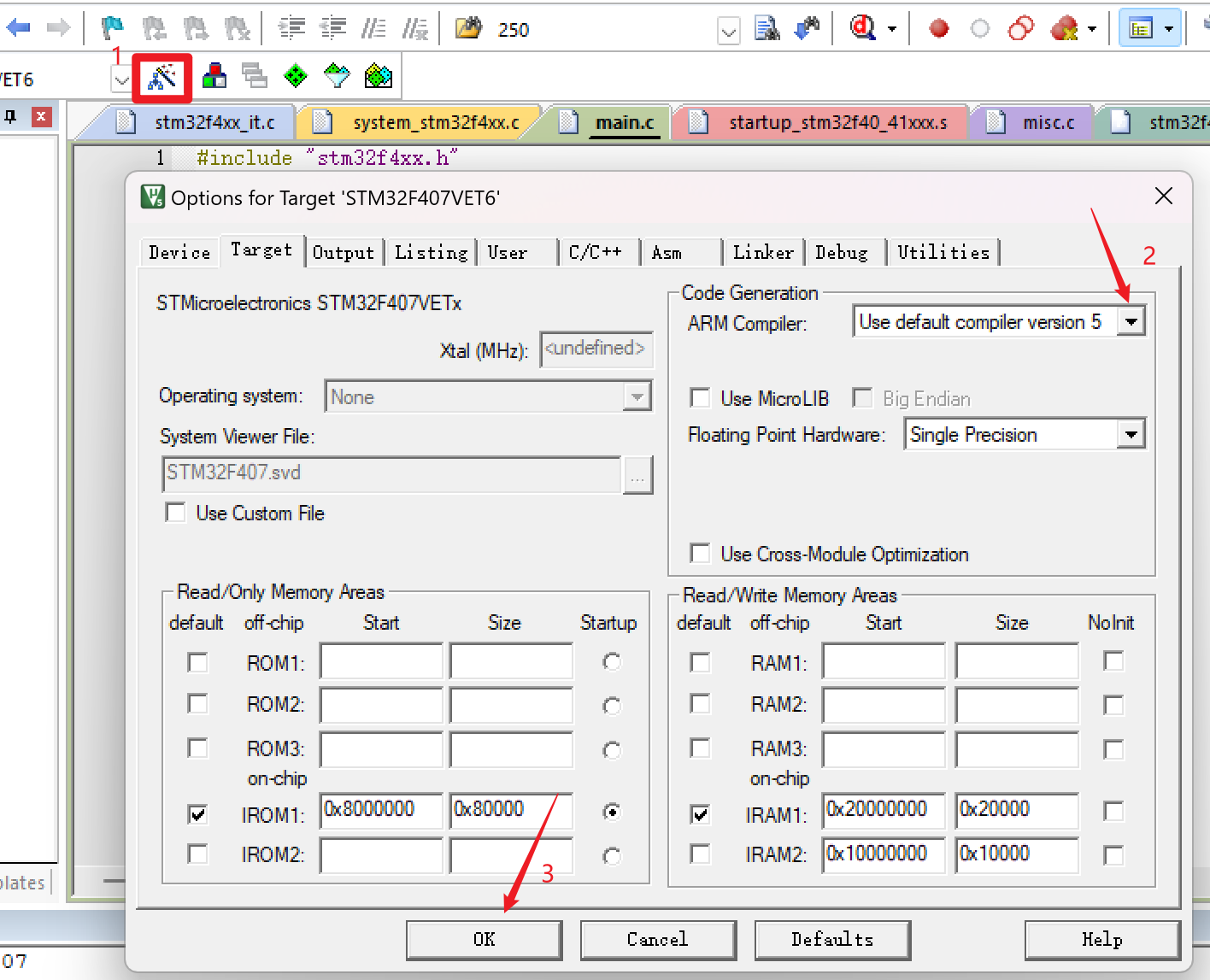Click the window layout toolbar icon

pyautogui.click(x=1142, y=29)
